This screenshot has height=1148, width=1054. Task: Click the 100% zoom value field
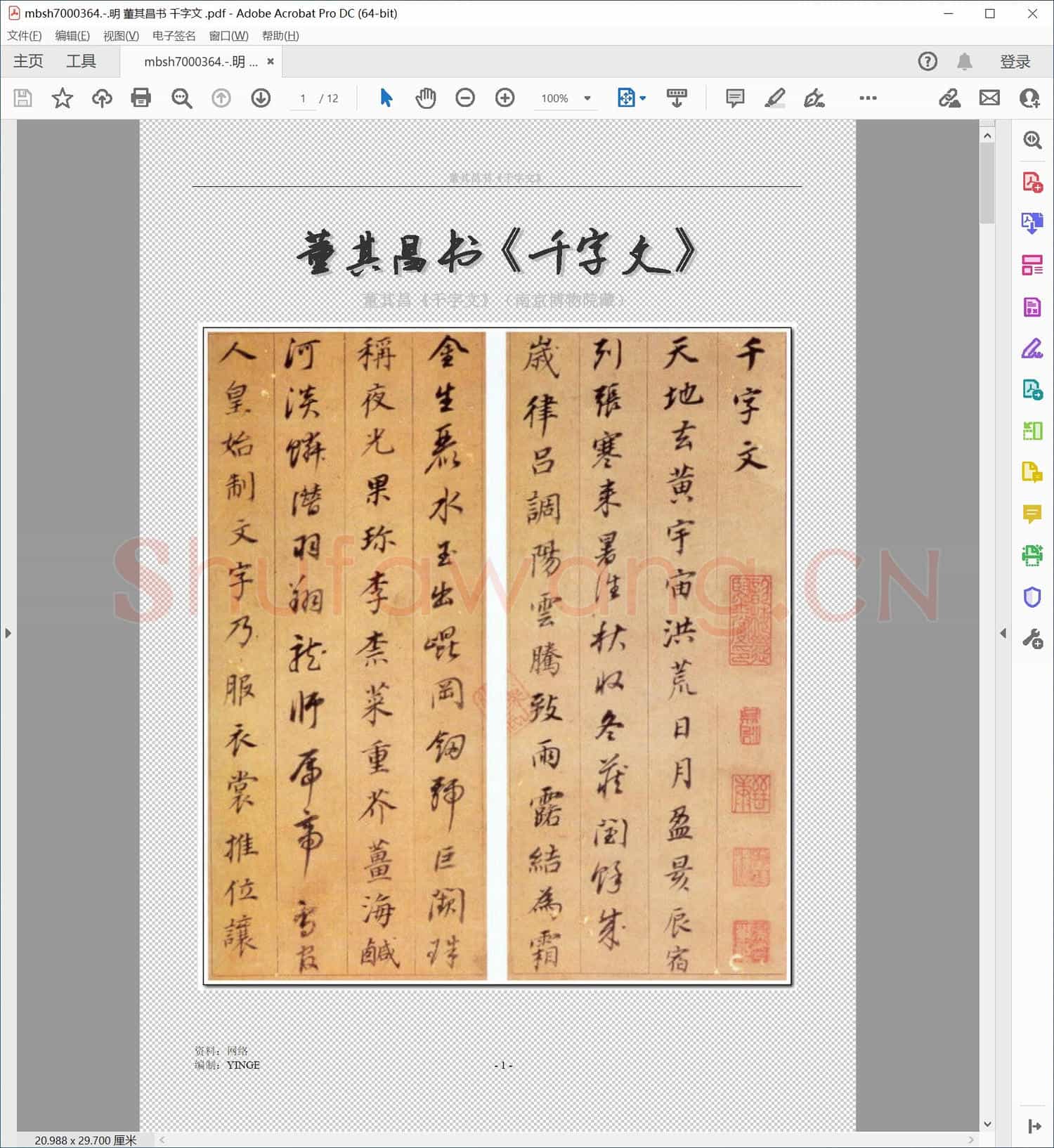coord(554,98)
